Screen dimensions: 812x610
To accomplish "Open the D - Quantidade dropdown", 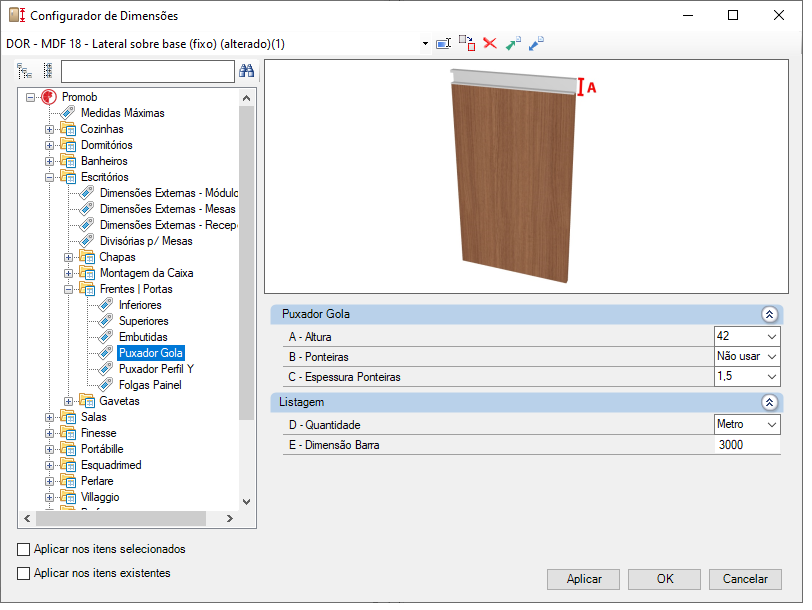I will (x=772, y=425).
